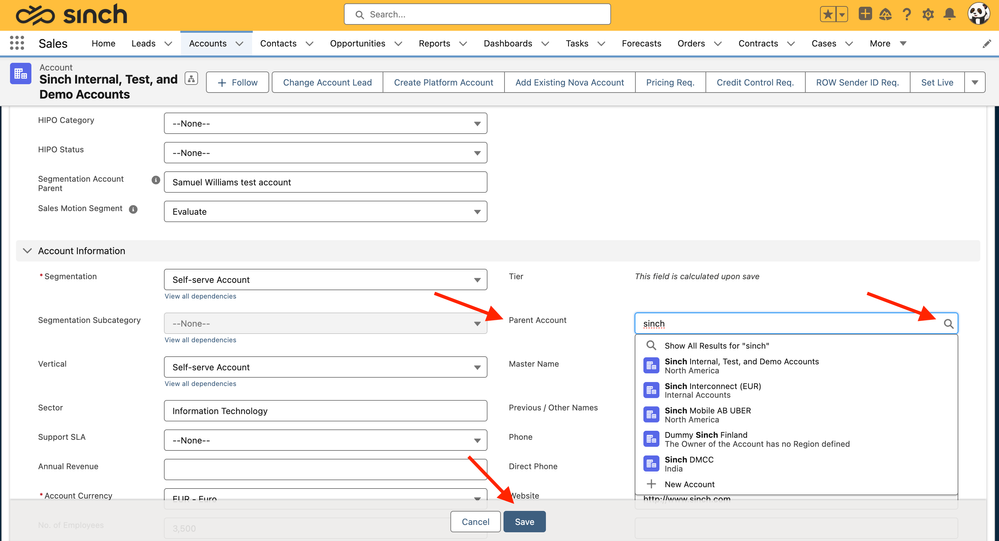Open the HIPO Category dropdown
This screenshot has width=999, height=541.
[x=326, y=123]
